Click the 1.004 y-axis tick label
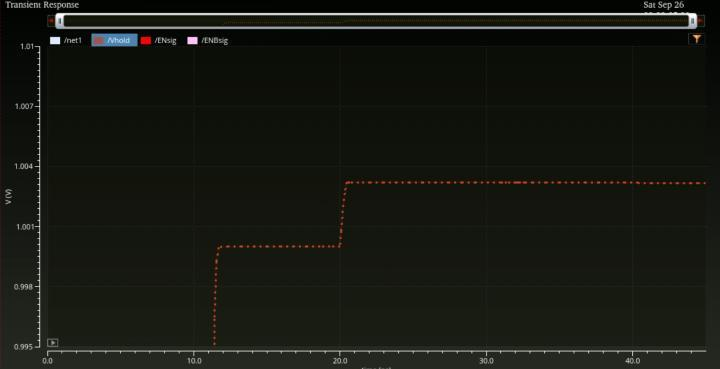 (x=25, y=166)
